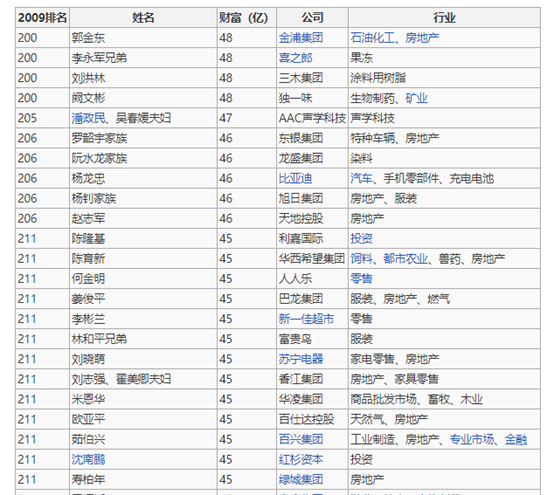The height and width of the screenshot is (495, 554).
Task: Select the name 刘洪林
Action: tap(88, 78)
